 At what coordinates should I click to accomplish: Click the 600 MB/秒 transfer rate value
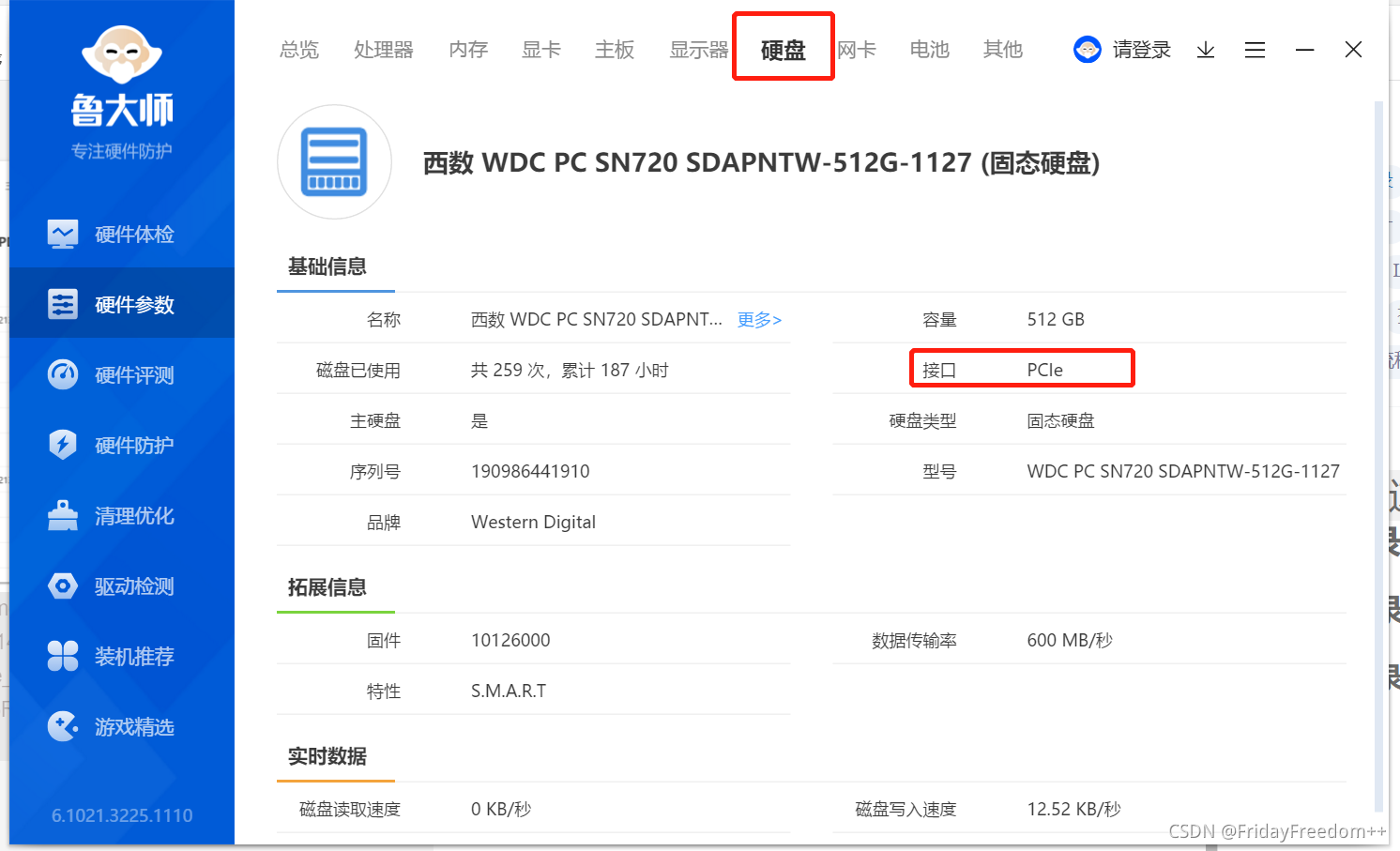point(1070,640)
